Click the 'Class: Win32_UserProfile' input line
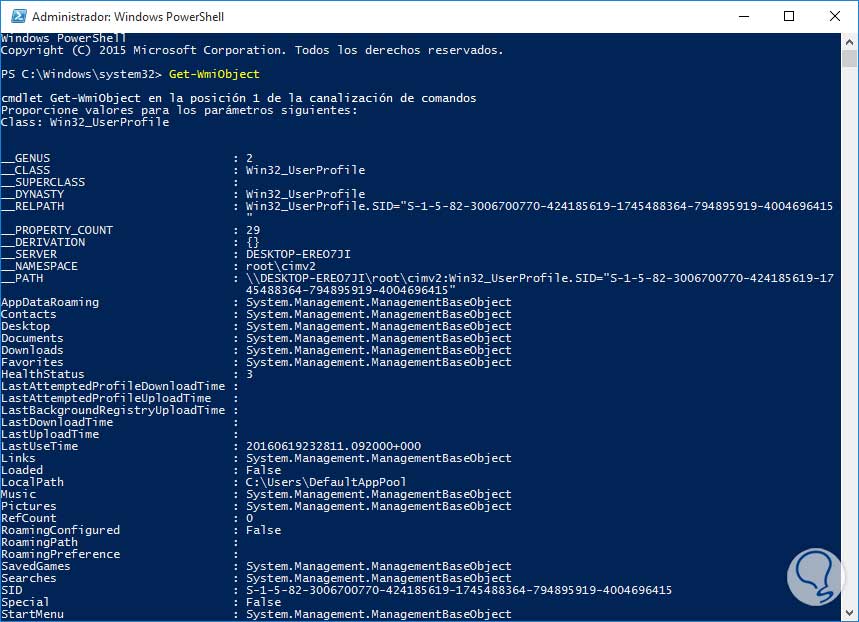This screenshot has width=859, height=622. (85, 122)
